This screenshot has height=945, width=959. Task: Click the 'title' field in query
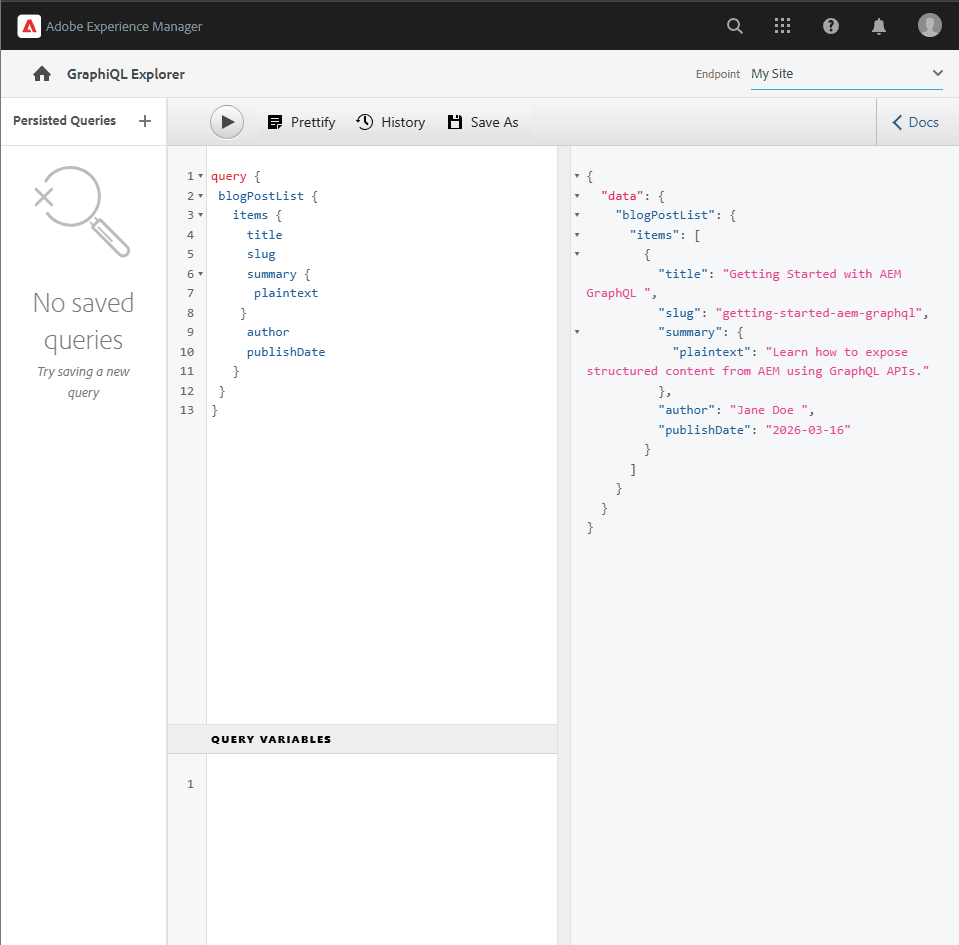point(264,235)
